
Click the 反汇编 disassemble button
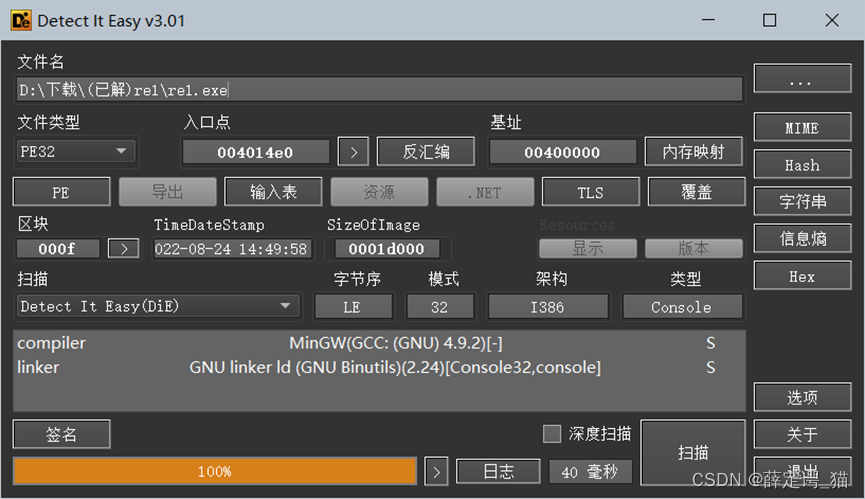click(x=426, y=152)
